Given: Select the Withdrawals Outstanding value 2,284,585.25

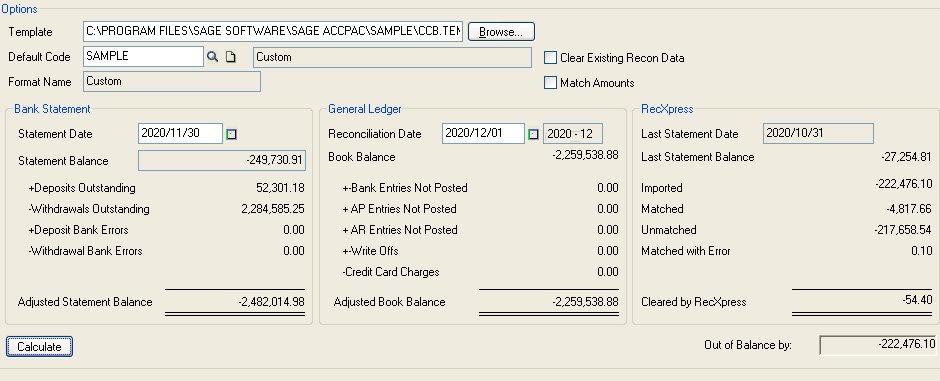Looking at the screenshot, I should click(272, 209).
